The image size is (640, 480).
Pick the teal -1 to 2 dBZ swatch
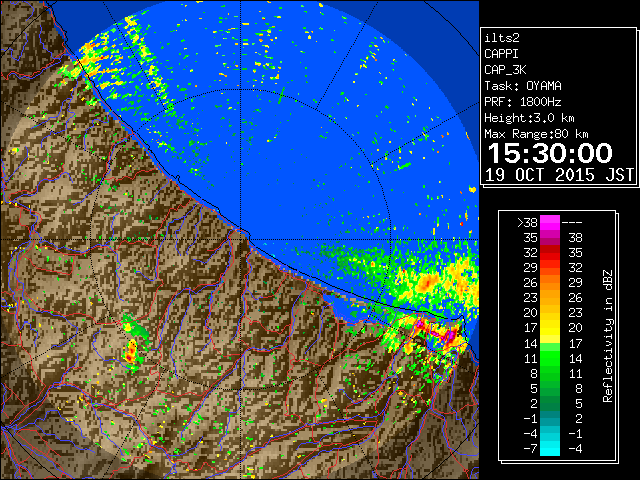(550, 418)
